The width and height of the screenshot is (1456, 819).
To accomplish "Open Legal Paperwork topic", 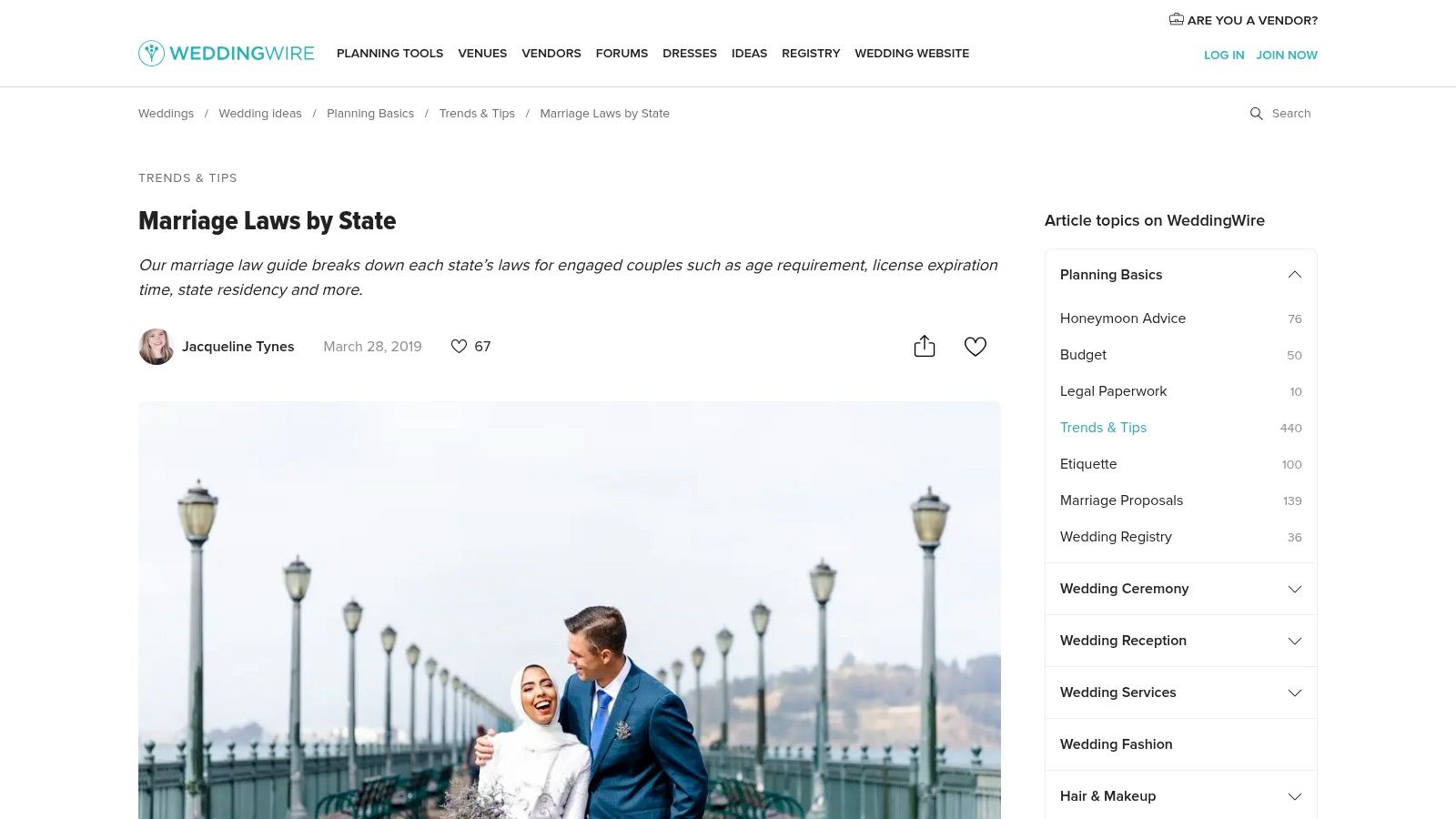I will [x=1113, y=391].
